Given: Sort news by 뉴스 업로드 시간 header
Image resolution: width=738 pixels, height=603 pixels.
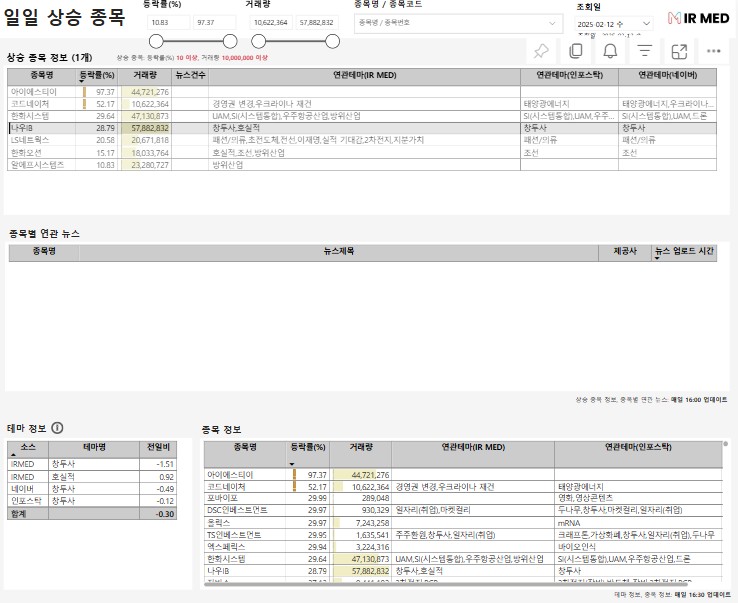Looking at the screenshot, I should 684,252.
